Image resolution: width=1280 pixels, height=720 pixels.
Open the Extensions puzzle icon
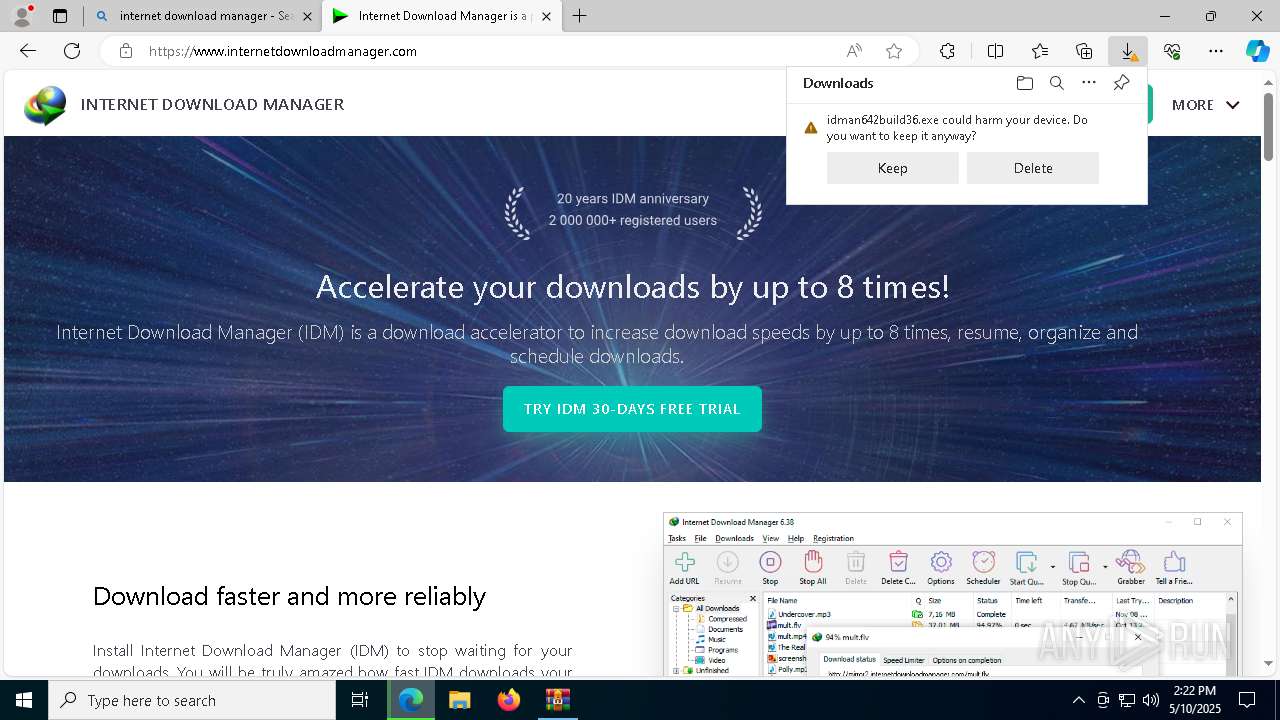coord(947,51)
